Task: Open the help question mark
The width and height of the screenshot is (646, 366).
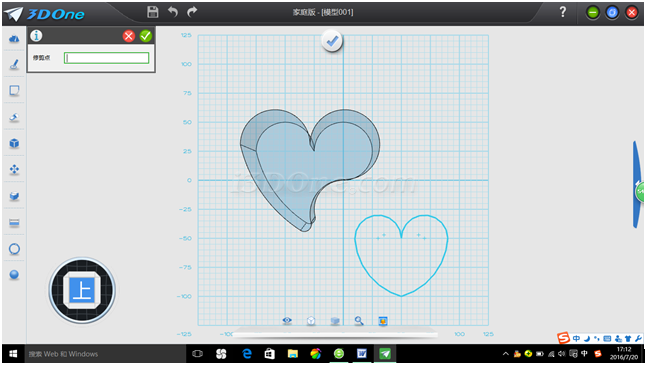Action: click(x=563, y=12)
